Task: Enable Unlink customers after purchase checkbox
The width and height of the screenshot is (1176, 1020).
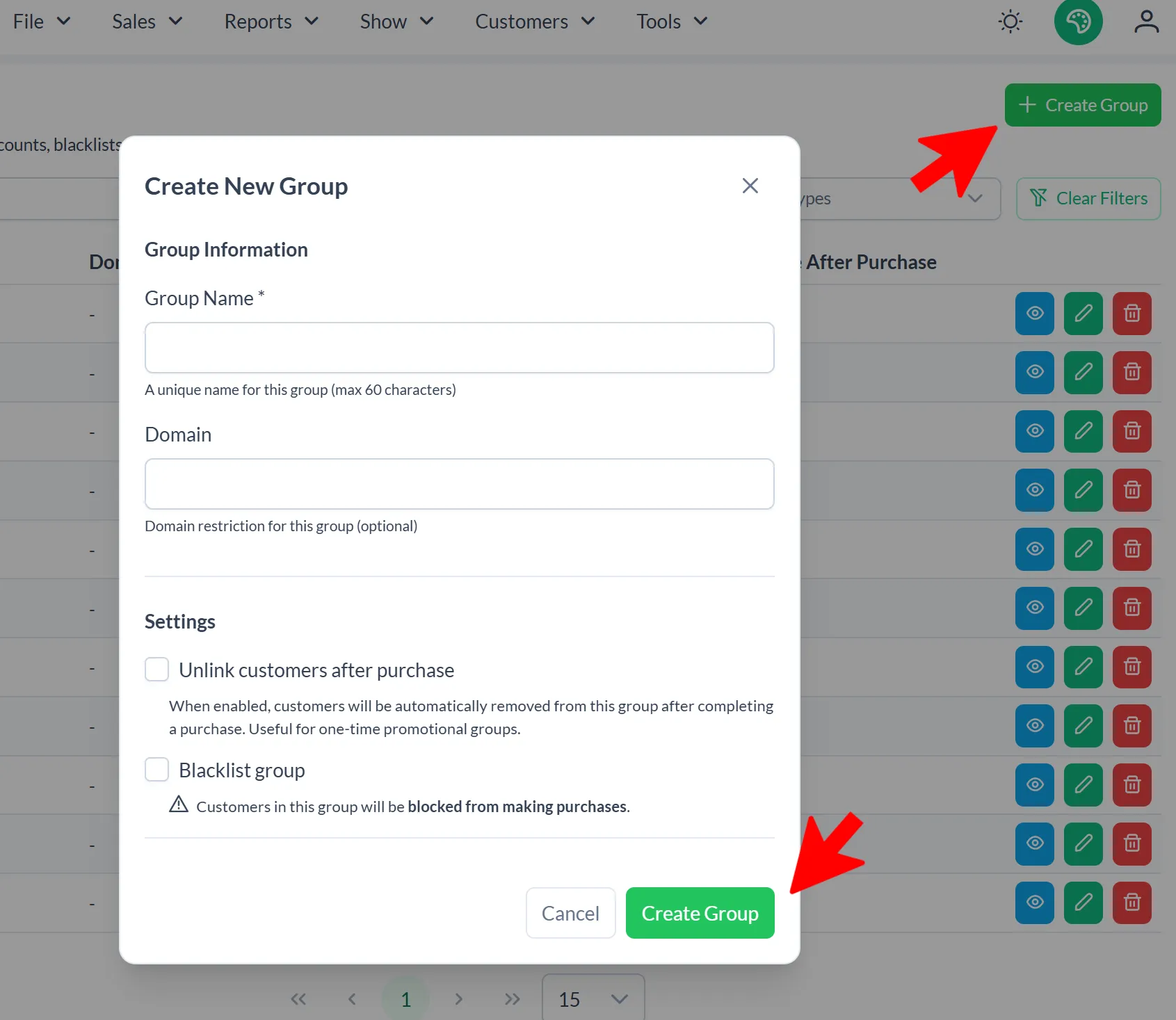Action: (156, 670)
